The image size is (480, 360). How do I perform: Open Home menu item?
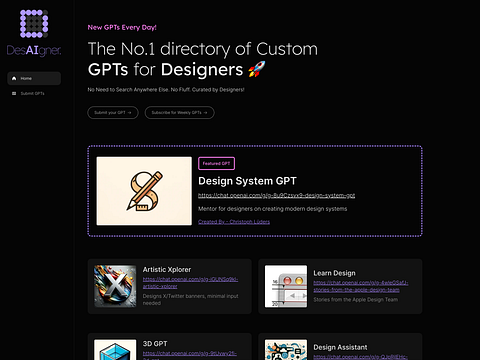click(x=34, y=78)
